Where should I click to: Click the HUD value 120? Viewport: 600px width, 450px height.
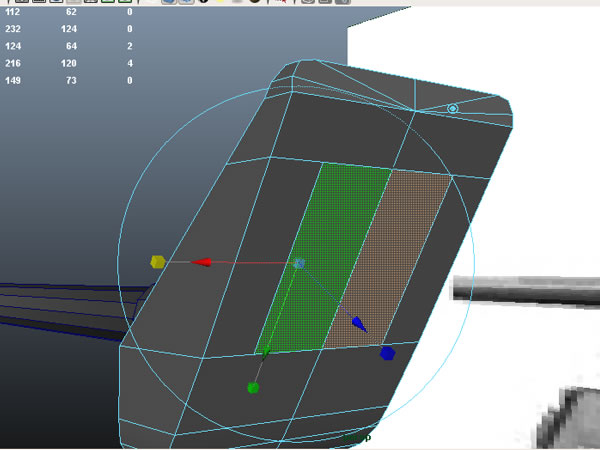pyautogui.click(x=69, y=64)
